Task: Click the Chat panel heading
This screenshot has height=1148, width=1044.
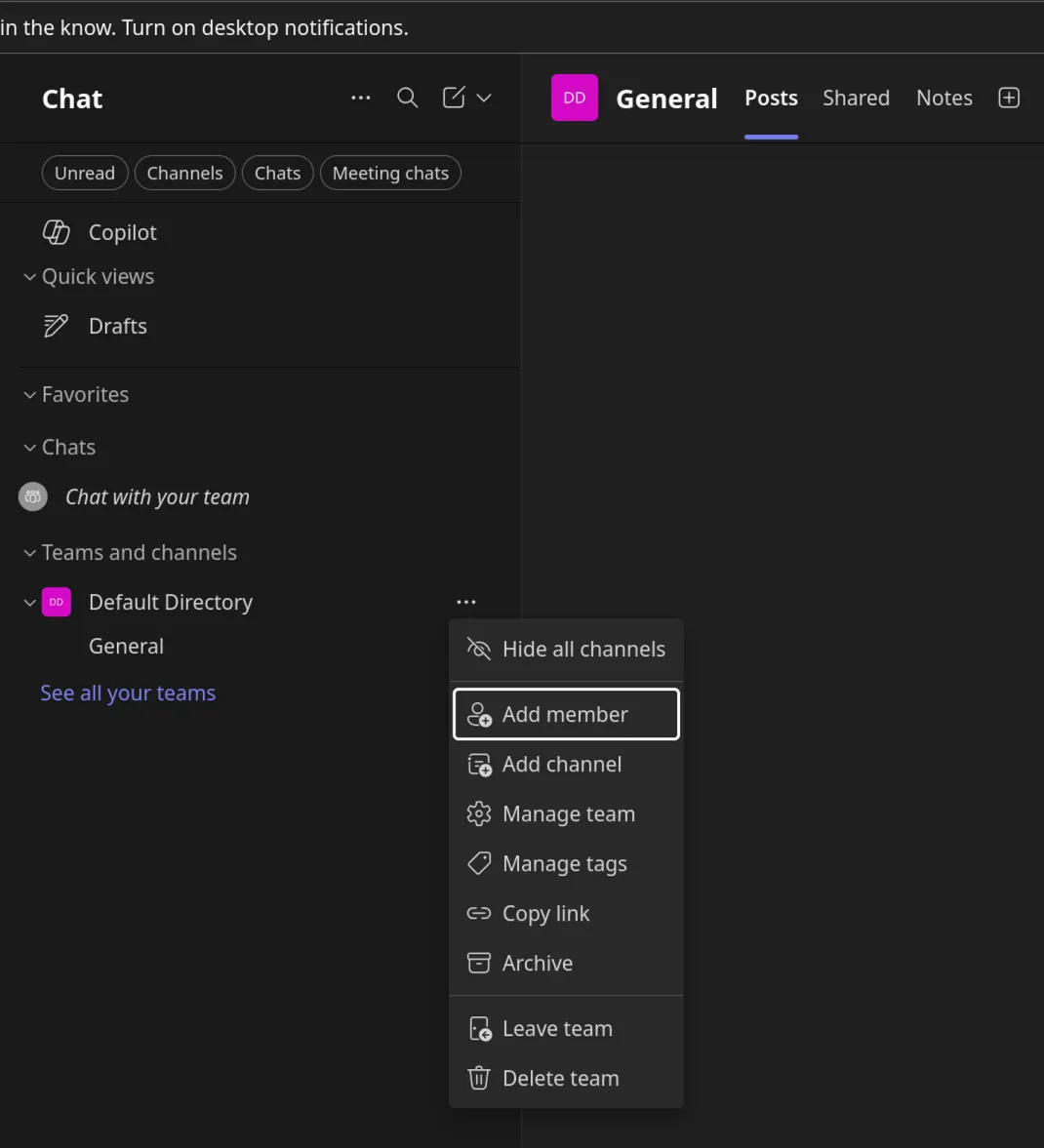Action: tap(72, 99)
